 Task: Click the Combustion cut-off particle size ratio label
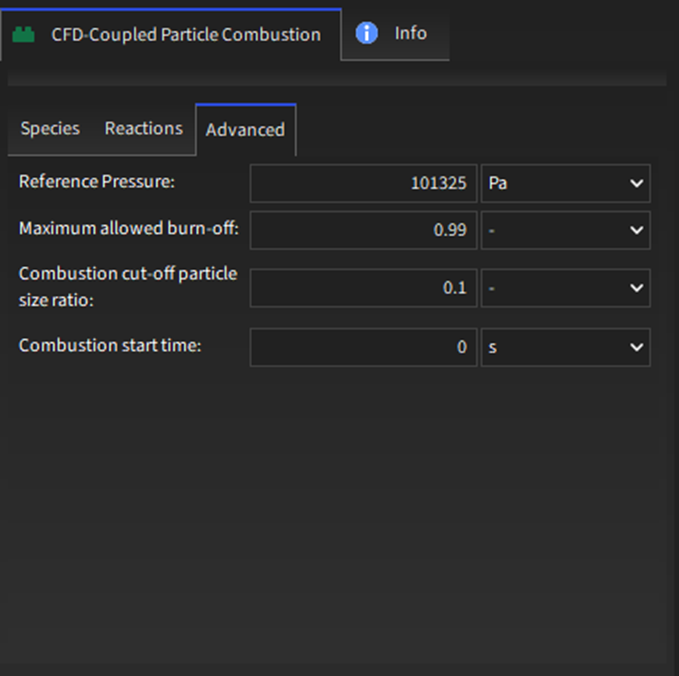coord(128,286)
